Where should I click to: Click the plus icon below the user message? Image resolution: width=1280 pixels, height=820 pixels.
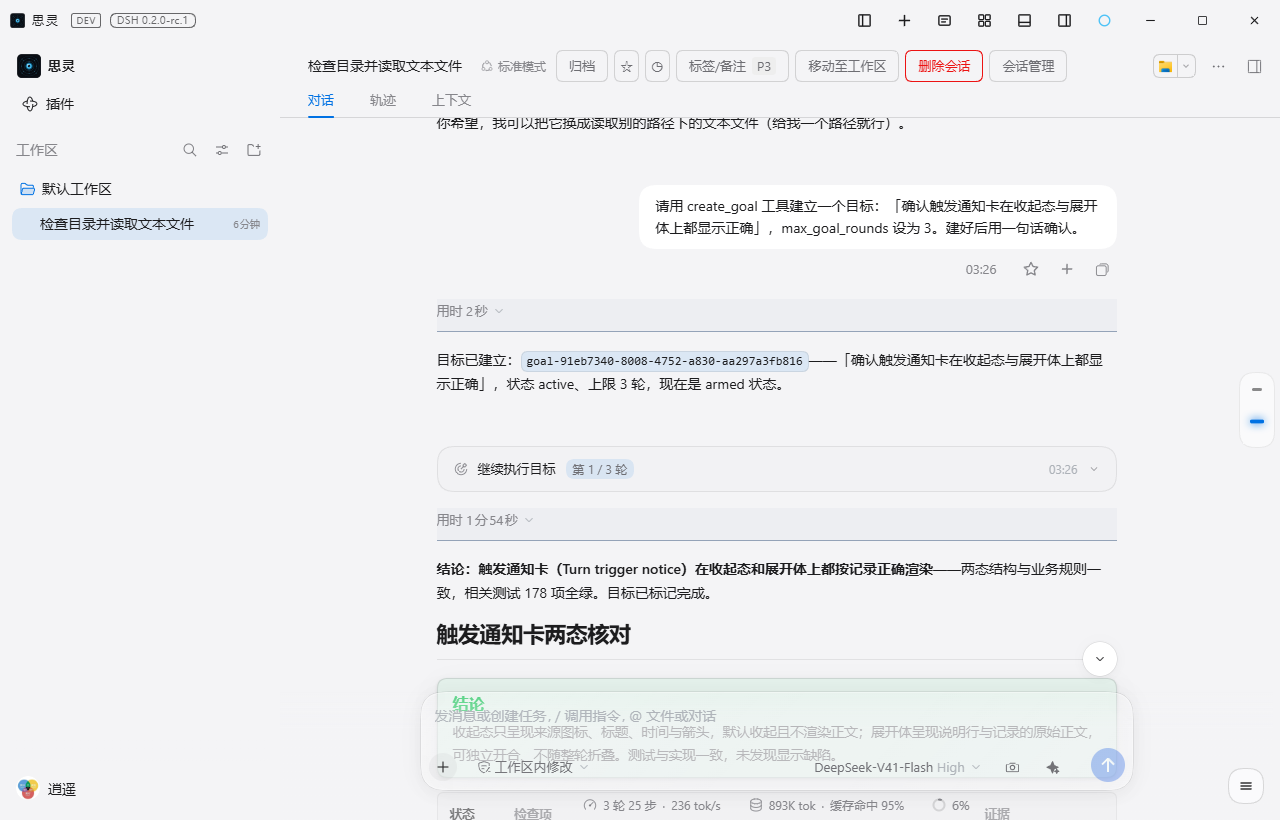click(1067, 269)
